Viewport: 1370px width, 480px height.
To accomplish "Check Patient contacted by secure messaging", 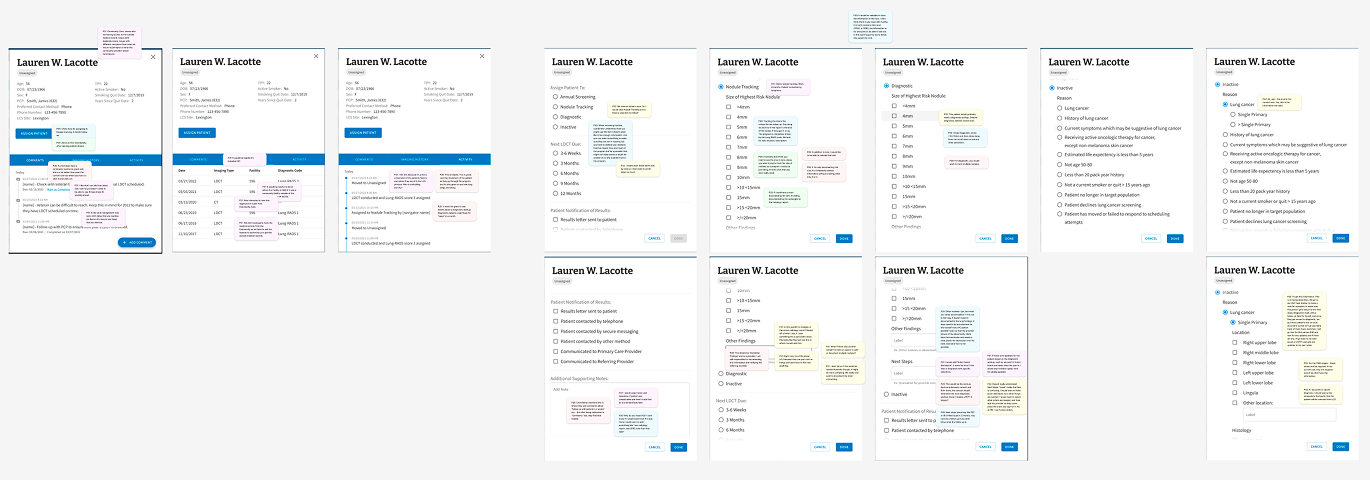I will coord(555,331).
